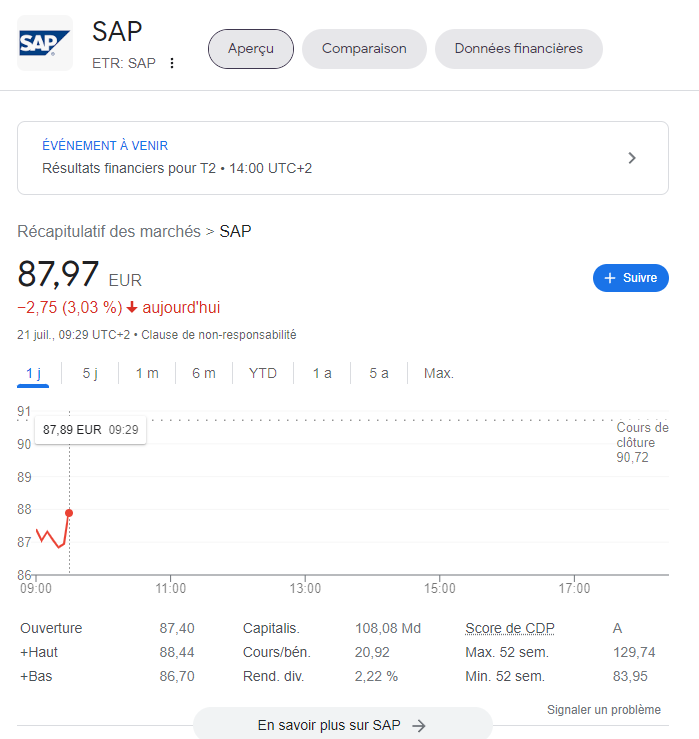Click the Score de CDP label
The width and height of the screenshot is (699, 739).
coord(509,628)
